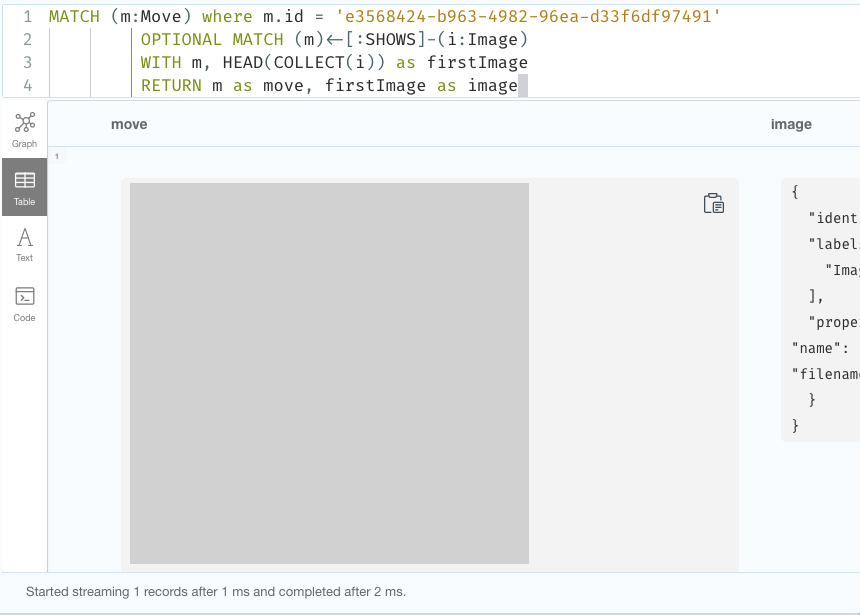This screenshot has height=615, width=860.
Task: Click the move id string in the query
Action: [528, 16]
